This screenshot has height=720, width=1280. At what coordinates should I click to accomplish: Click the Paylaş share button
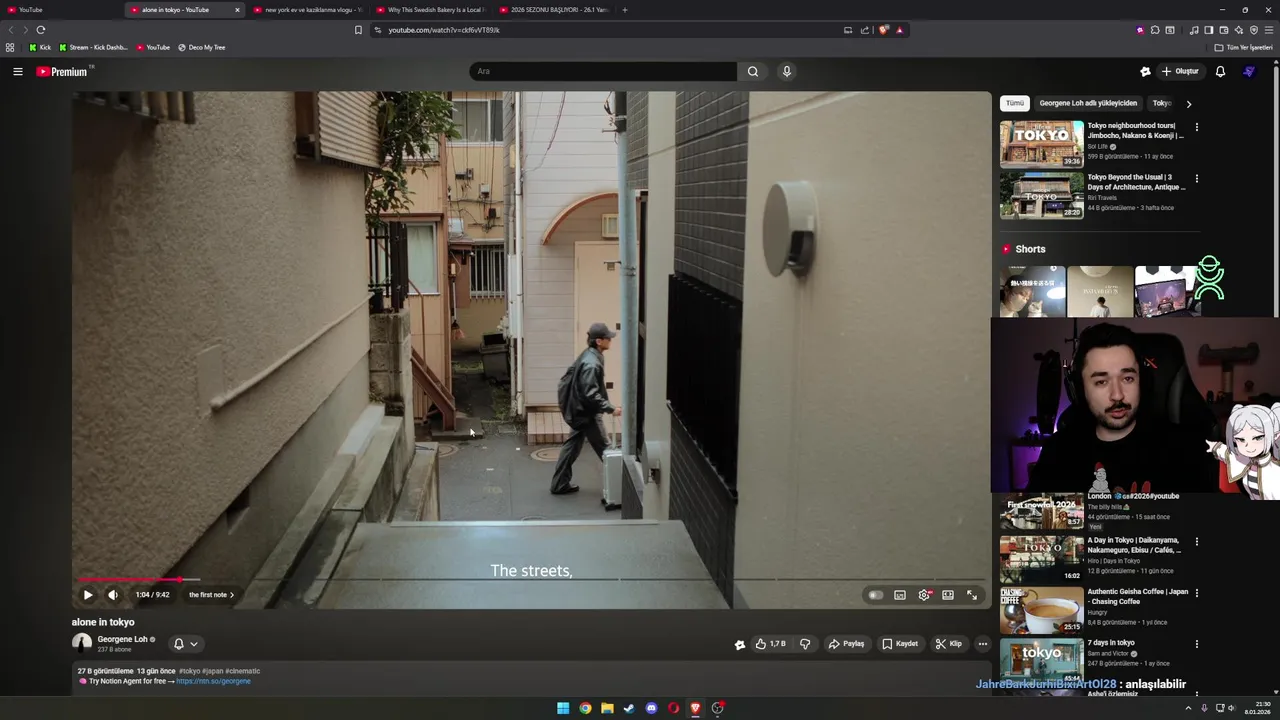[846, 644]
